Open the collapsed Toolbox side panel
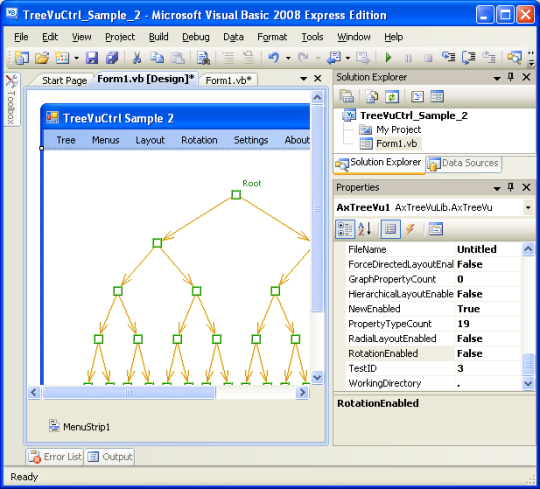540x489 pixels. (11, 100)
